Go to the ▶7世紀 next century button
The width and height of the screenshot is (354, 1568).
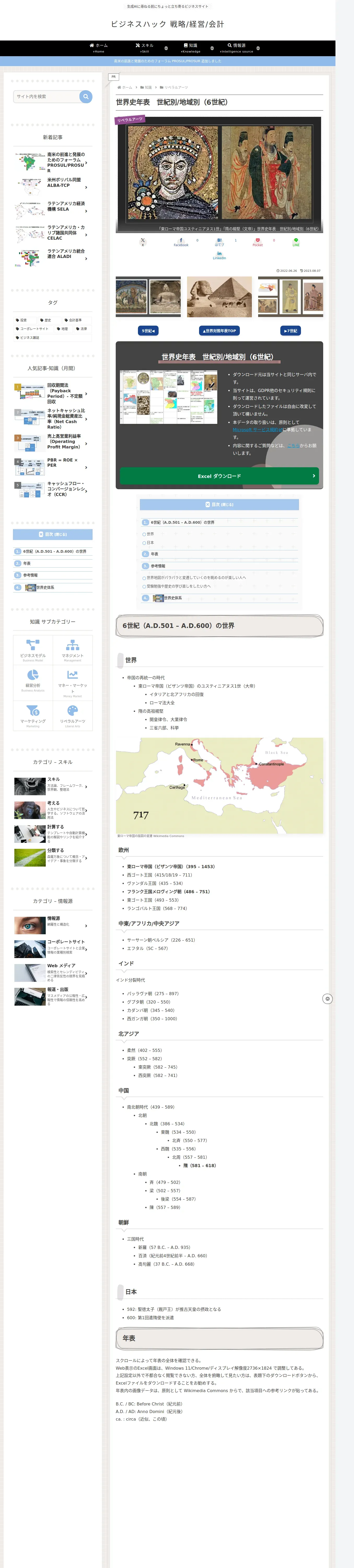[x=290, y=331]
